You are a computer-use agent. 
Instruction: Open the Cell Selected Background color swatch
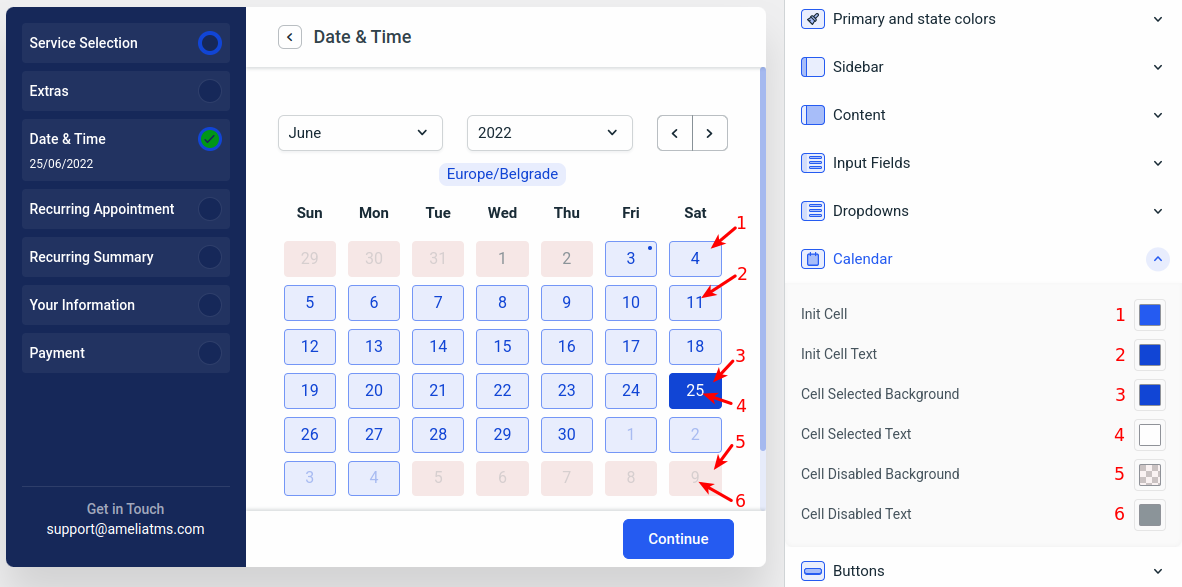(1150, 394)
